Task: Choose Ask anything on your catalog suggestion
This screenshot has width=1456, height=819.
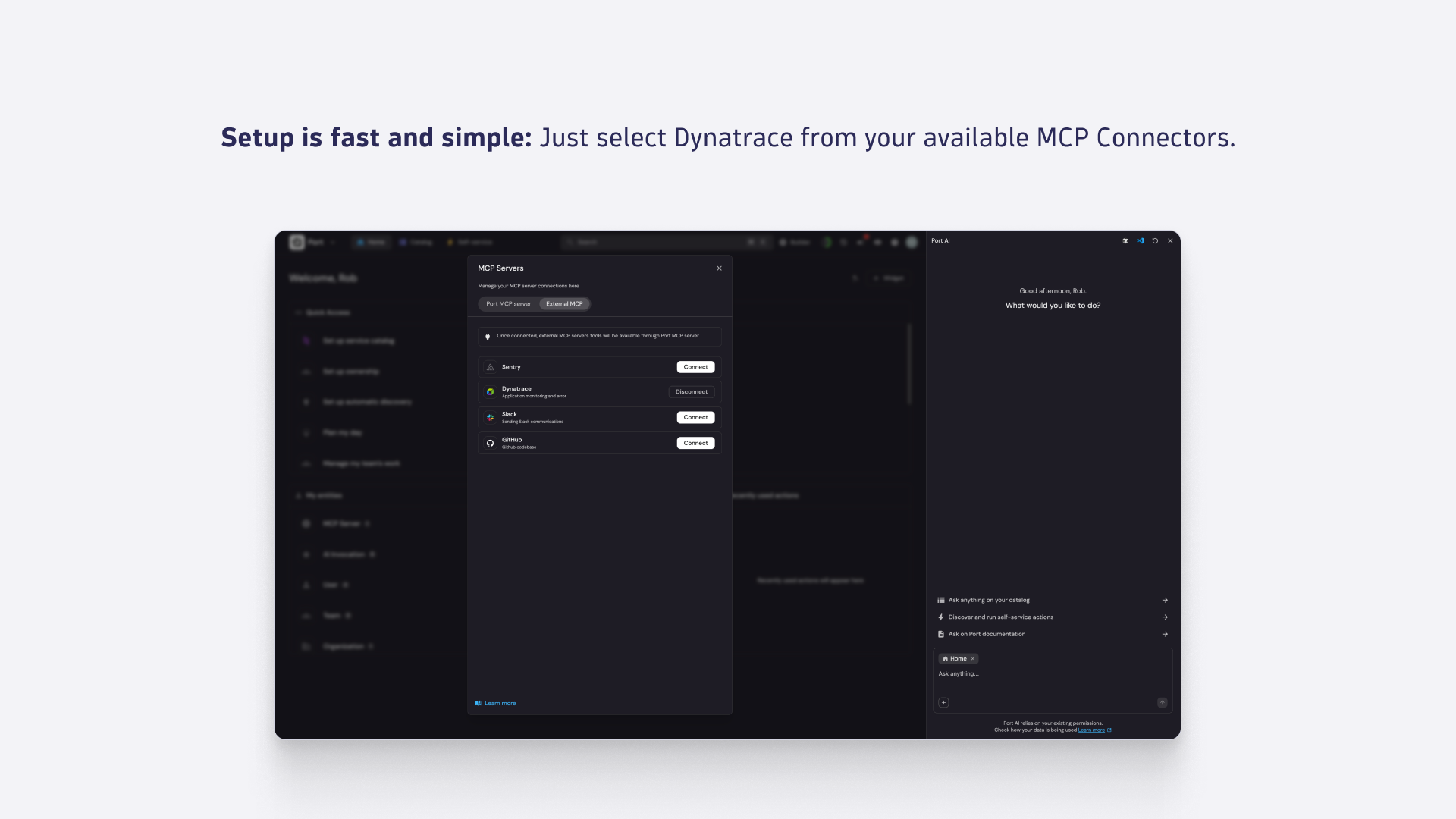Action: pyautogui.click(x=1053, y=600)
